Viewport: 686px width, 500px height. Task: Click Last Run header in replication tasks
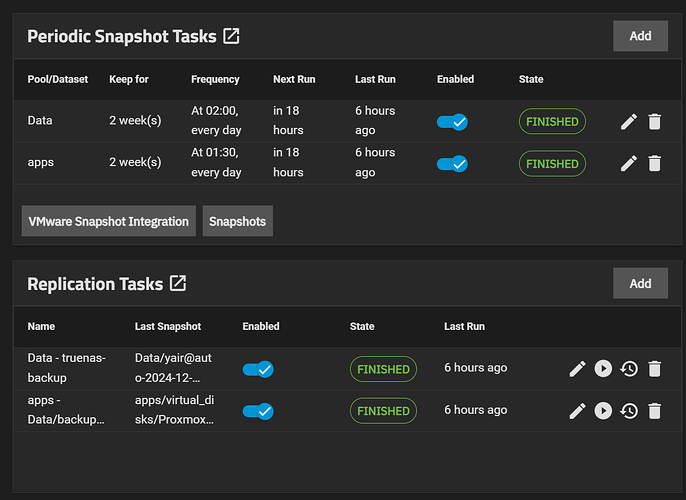pyautogui.click(x=464, y=326)
